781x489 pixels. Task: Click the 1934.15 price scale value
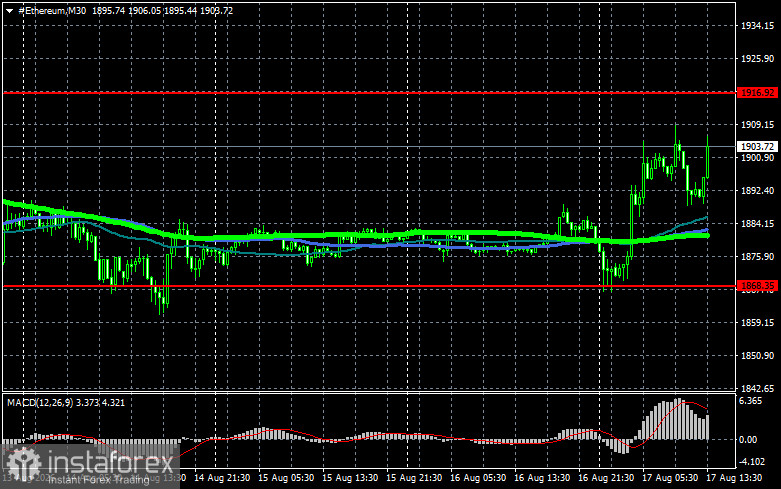758,26
